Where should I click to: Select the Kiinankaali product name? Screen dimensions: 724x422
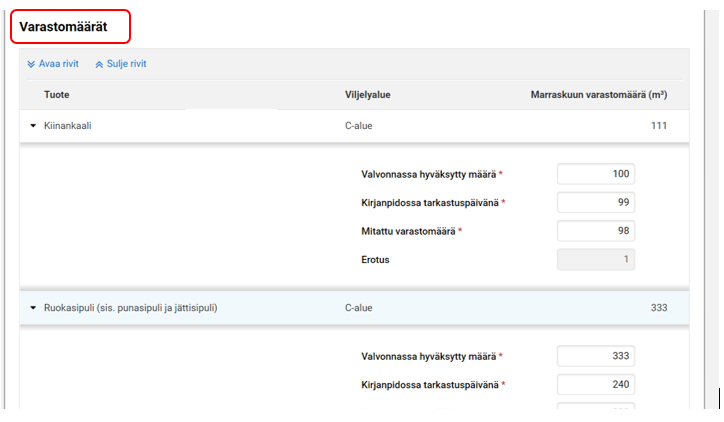tap(67, 126)
